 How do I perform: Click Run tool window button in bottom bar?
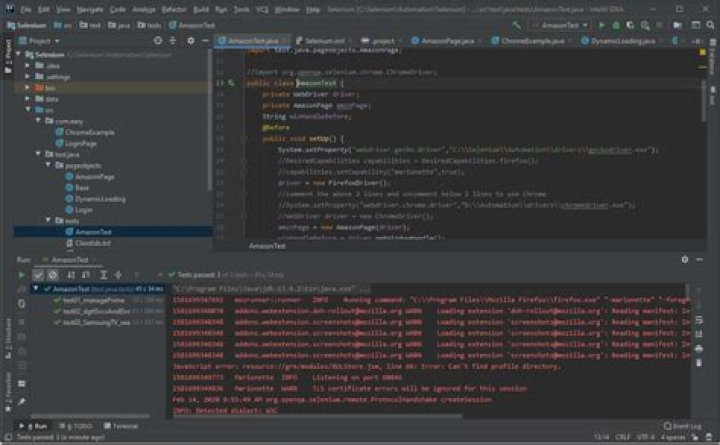click(33, 426)
